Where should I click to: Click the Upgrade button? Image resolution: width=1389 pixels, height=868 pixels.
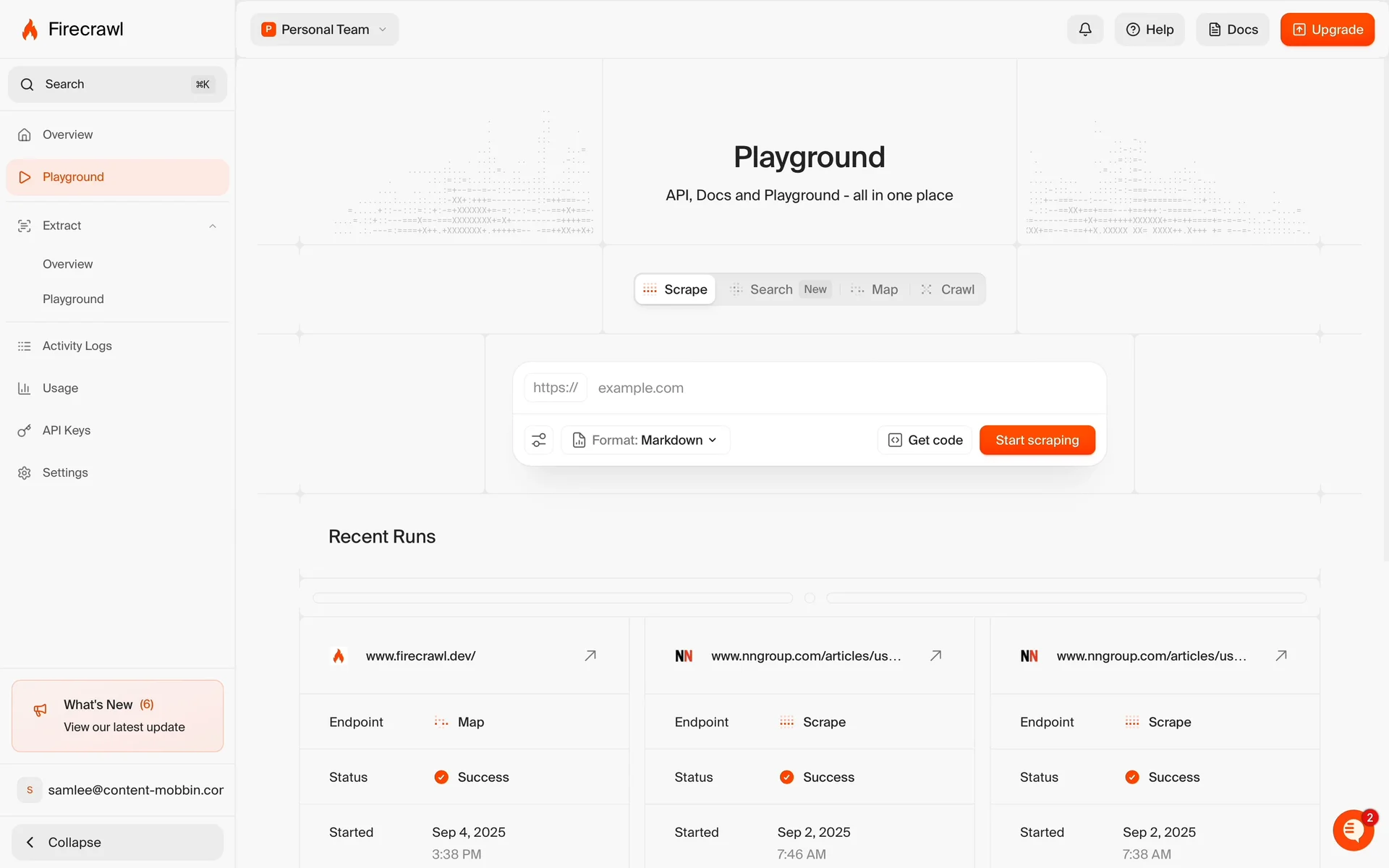pyautogui.click(x=1327, y=30)
